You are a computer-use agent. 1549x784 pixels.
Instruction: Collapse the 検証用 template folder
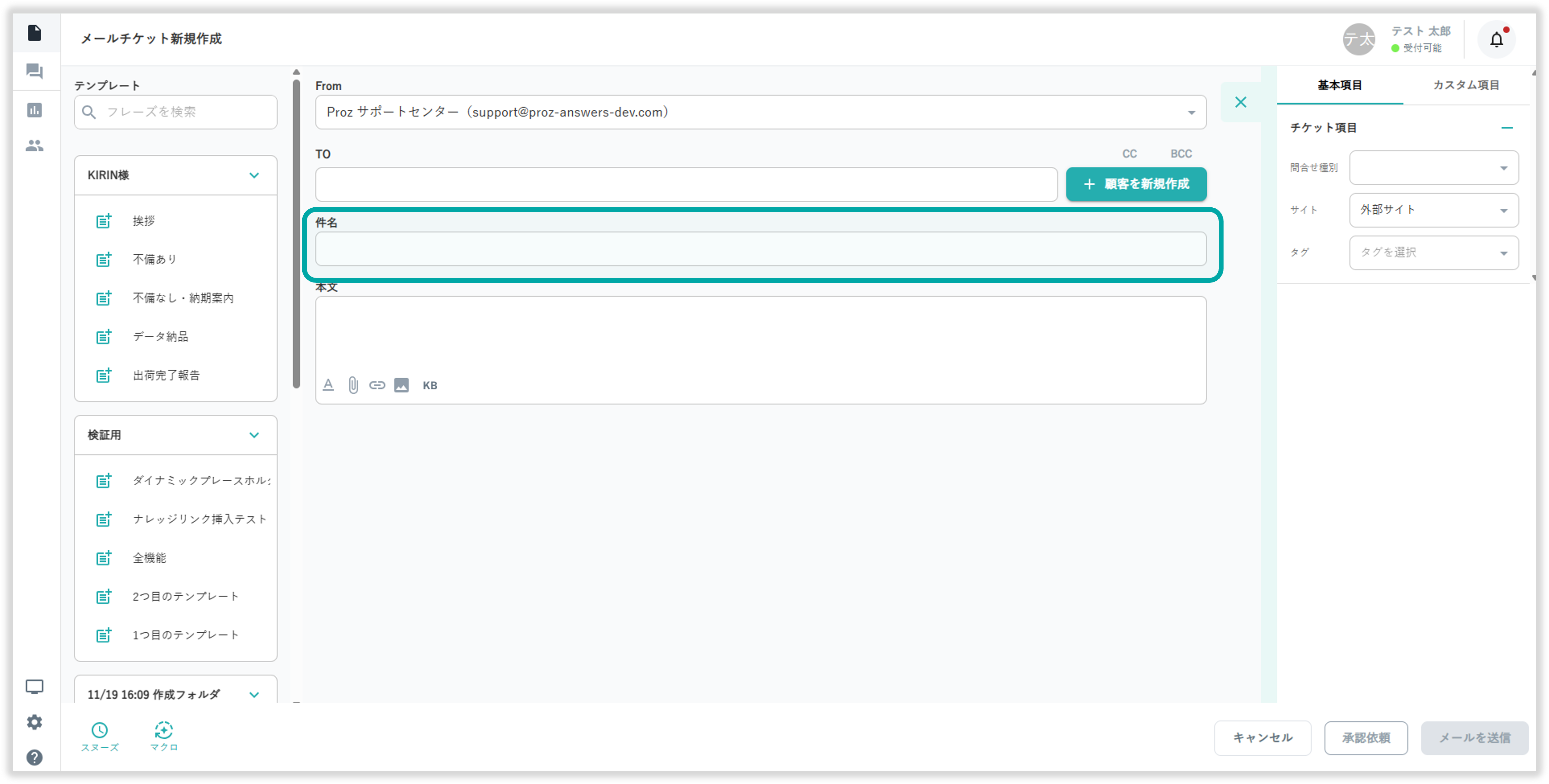[x=254, y=435]
